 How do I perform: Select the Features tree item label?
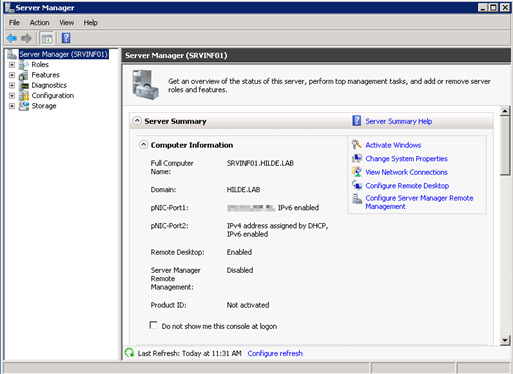click(45, 75)
